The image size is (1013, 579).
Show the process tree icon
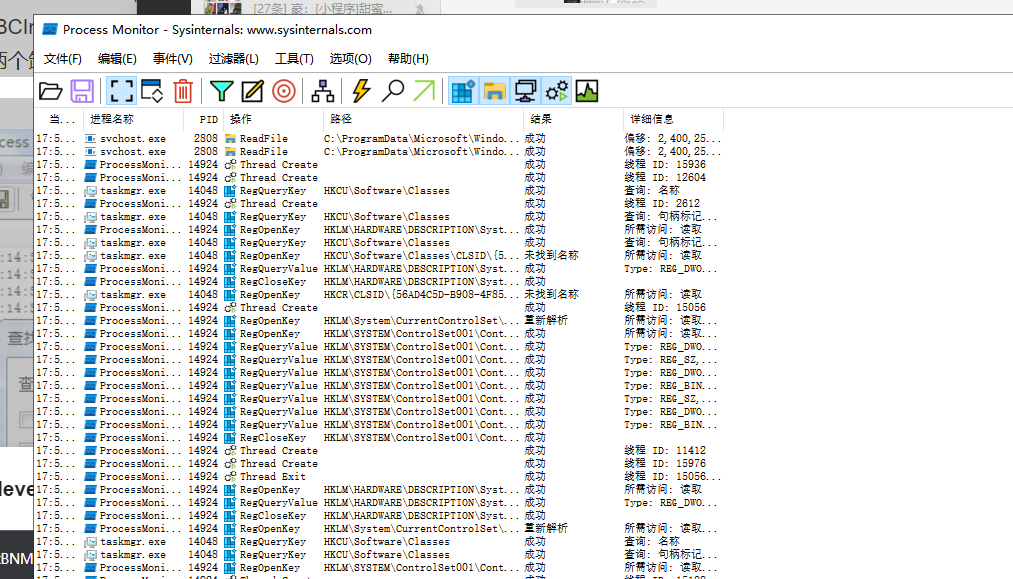tap(322, 91)
